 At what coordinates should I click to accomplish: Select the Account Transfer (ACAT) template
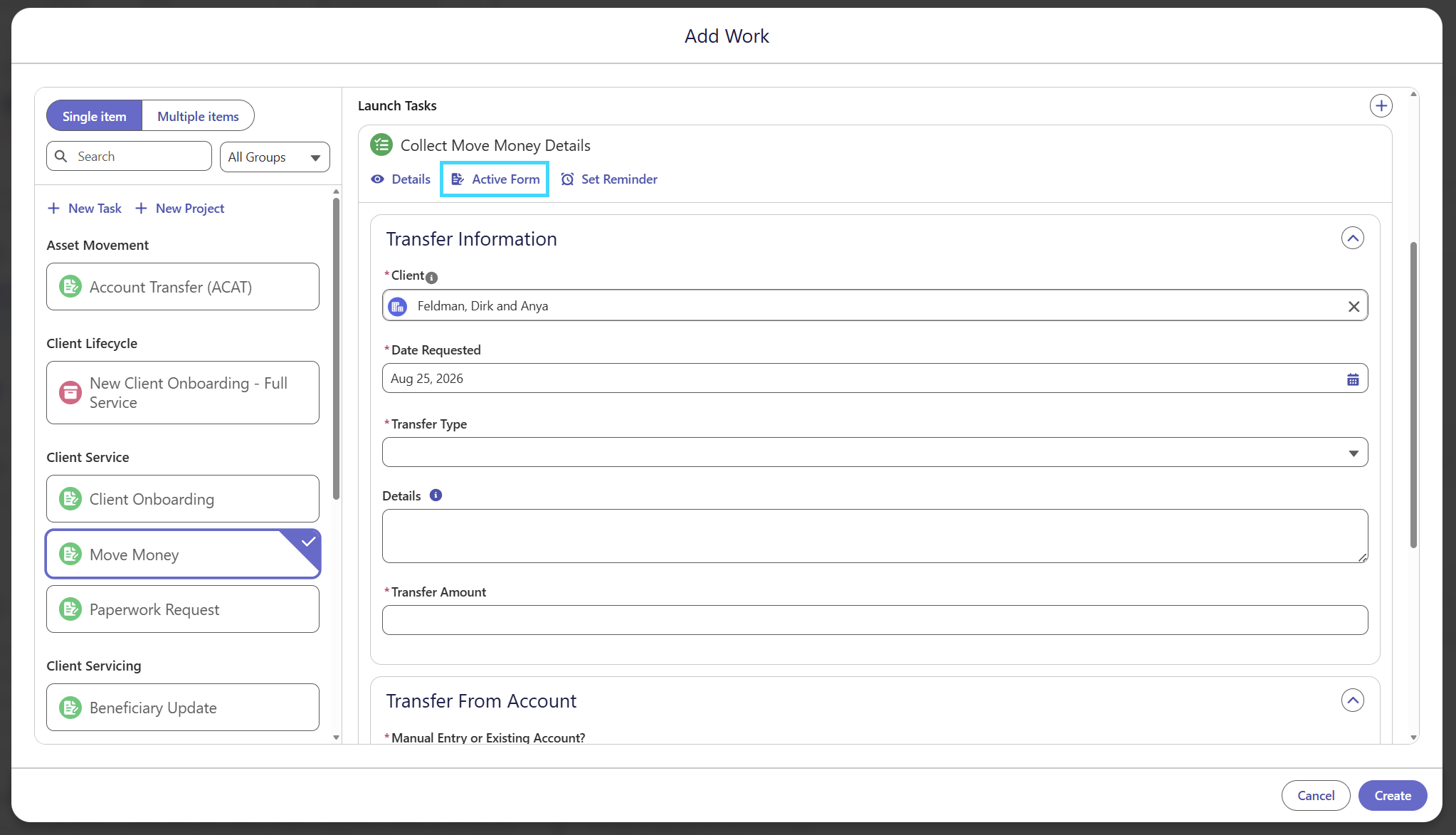point(183,287)
